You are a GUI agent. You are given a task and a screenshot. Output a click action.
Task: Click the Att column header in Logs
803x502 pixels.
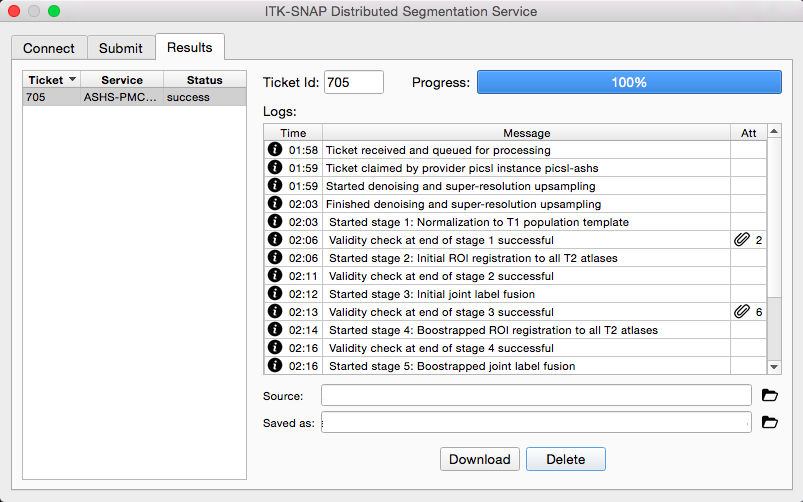[x=749, y=133]
